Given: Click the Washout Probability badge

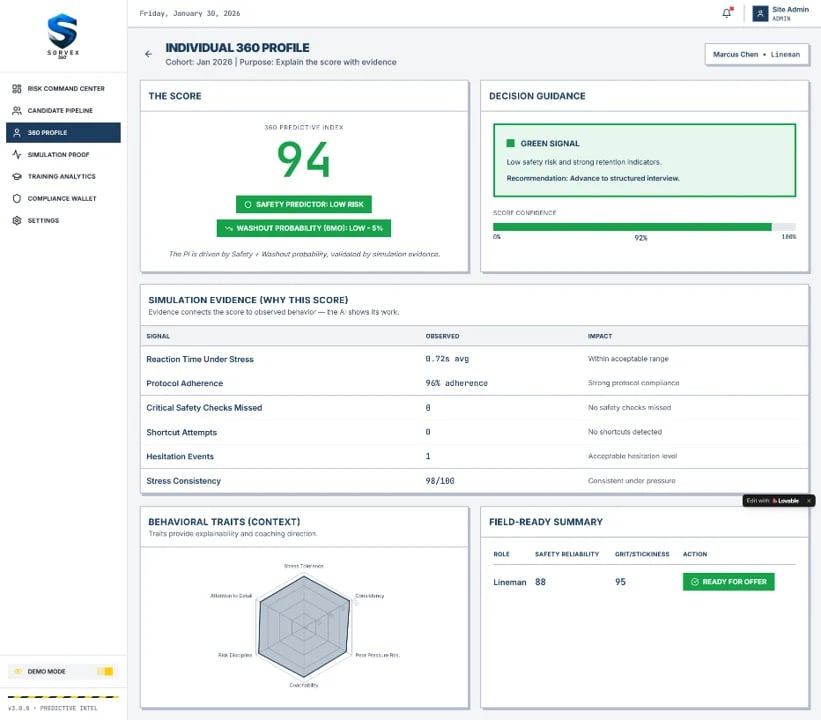Looking at the screenshot, I should click(304, 227).
